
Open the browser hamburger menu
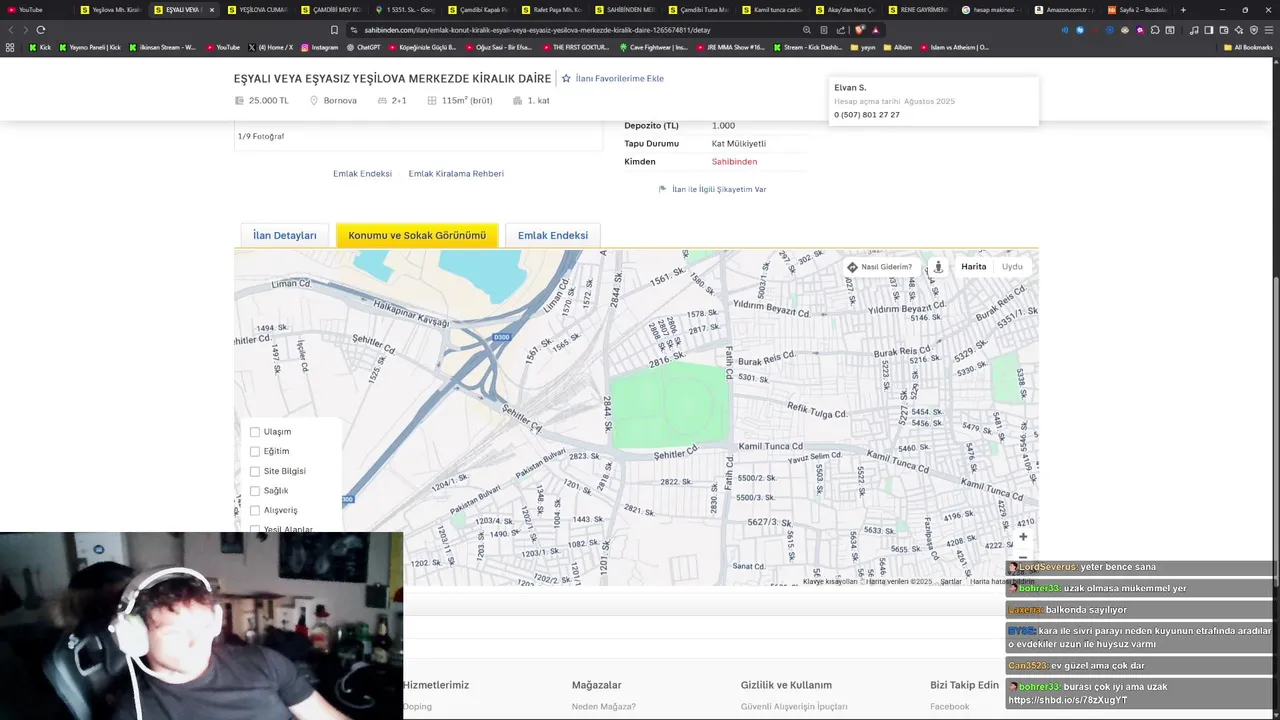[x=1268, y=30]
